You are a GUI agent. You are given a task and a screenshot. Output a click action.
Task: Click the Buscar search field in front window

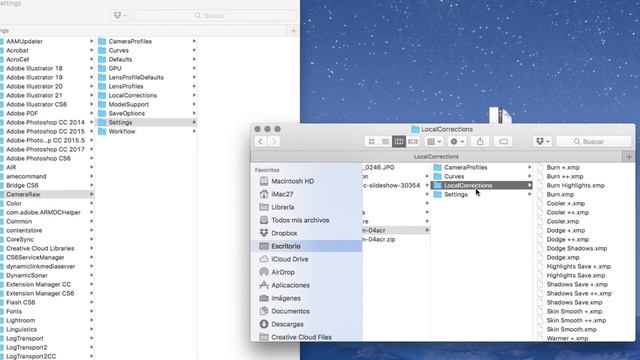tap(593, 141)
